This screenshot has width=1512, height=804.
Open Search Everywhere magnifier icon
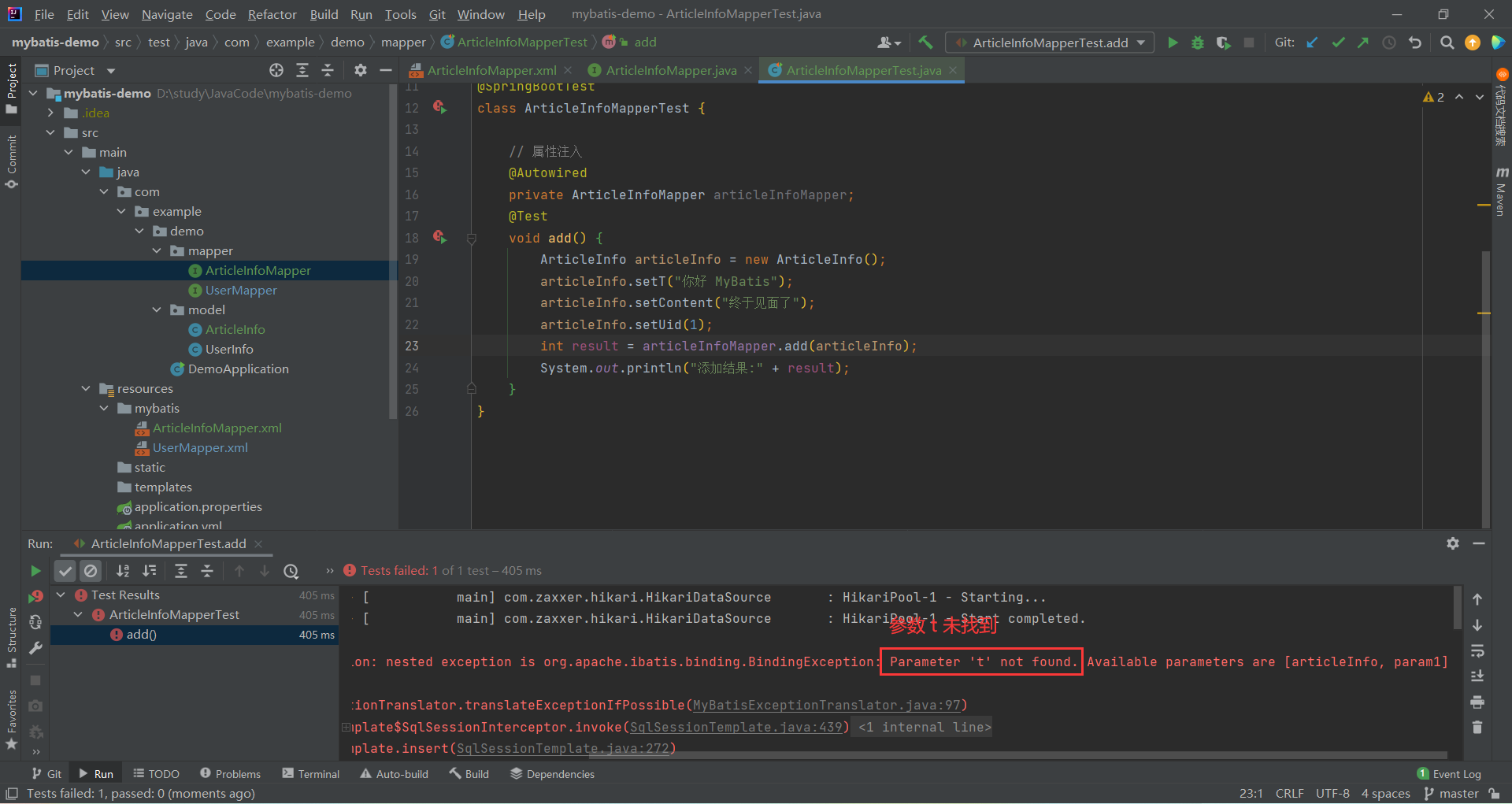pos(1447,43)
